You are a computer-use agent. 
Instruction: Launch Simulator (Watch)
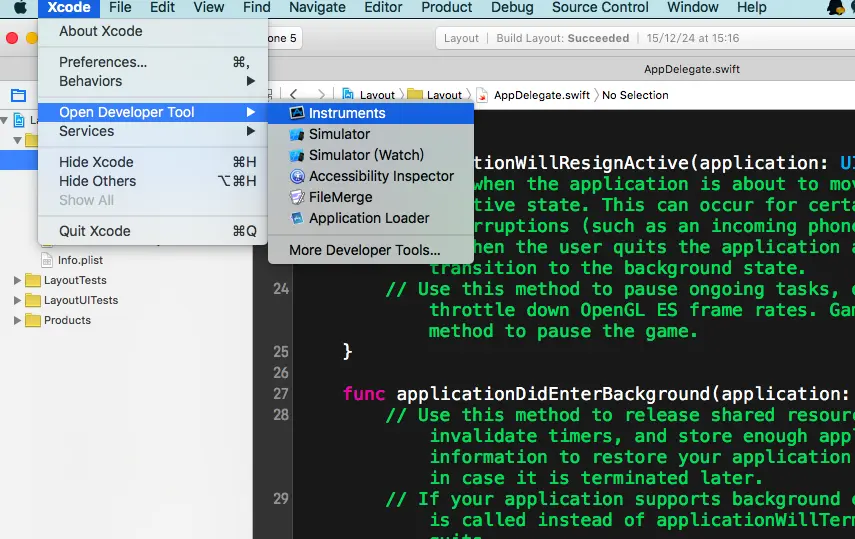click(x=371, y=155)
